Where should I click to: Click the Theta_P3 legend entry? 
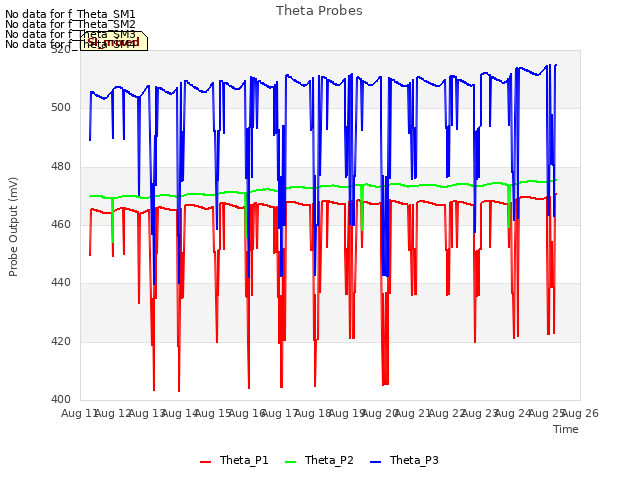(x=404, y=460)
